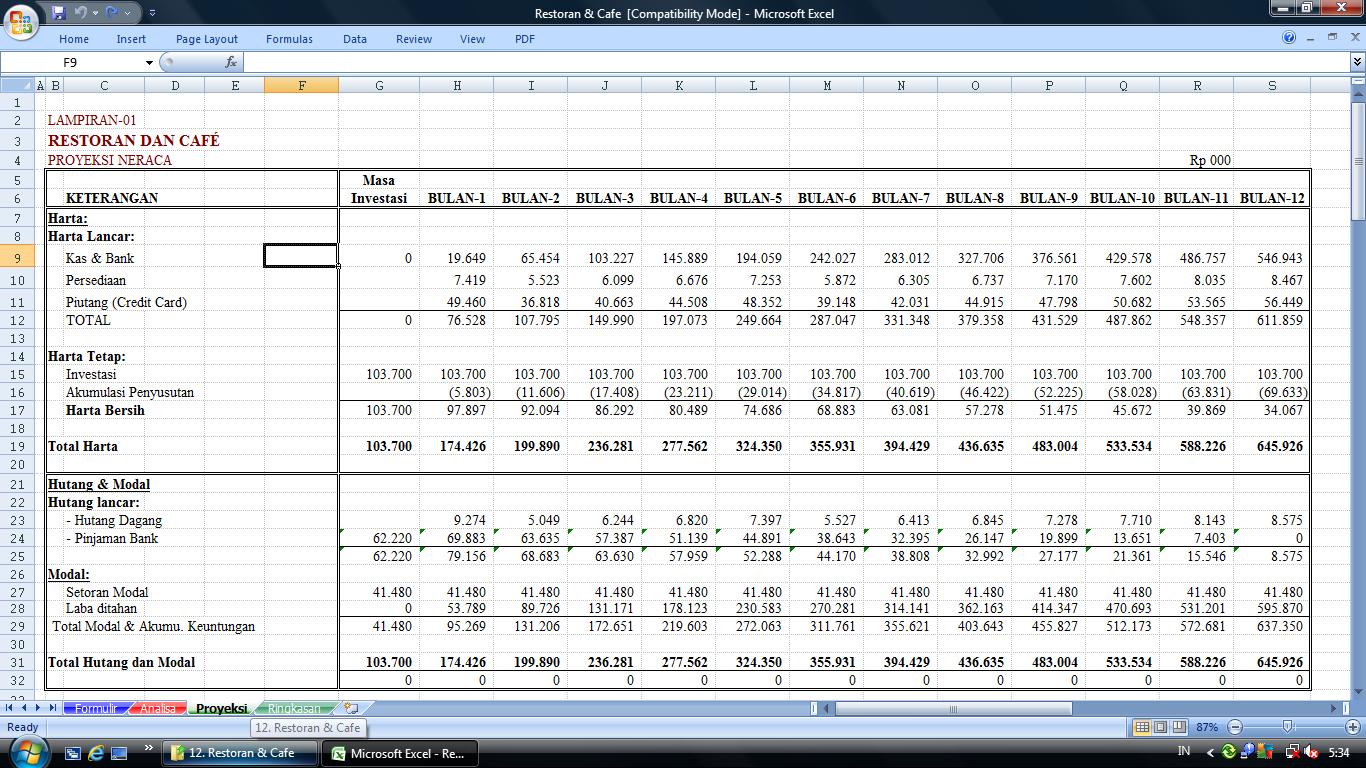Screen dimensions: 1366x768
Task: Click the Zoom Out minus button
Action: click(1235, 727)
